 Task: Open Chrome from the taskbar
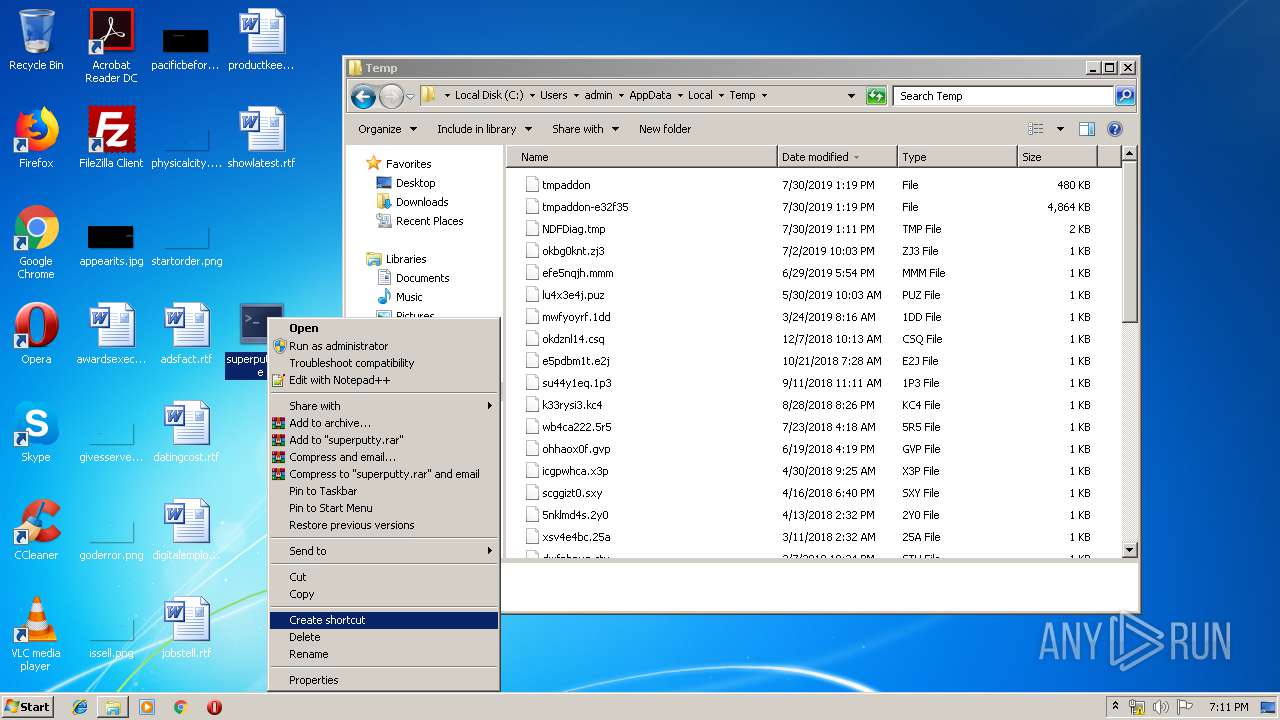point(180,707)
